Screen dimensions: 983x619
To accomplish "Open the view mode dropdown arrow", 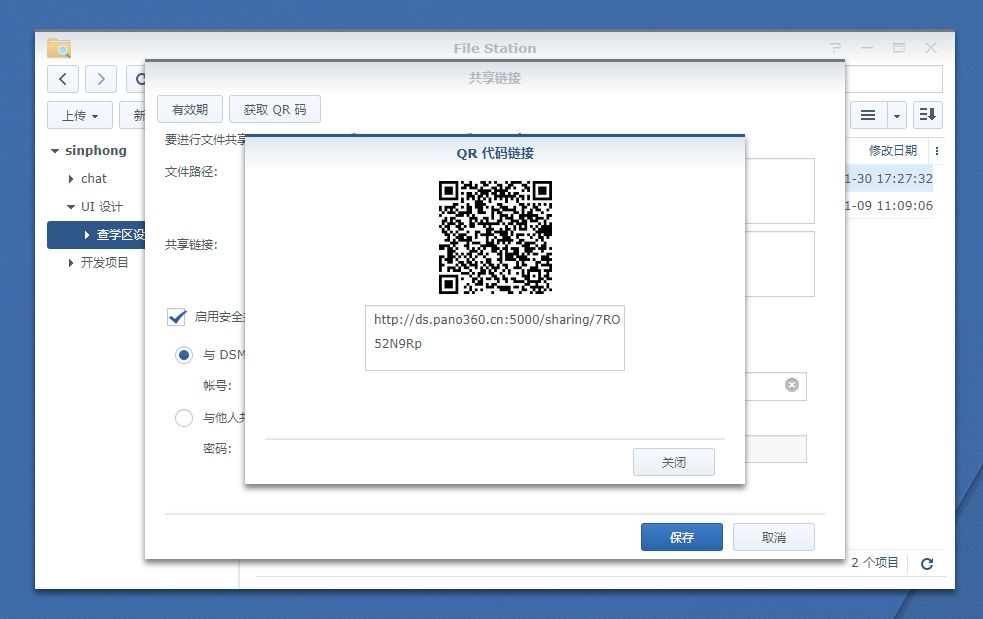I will pos(897,115).
